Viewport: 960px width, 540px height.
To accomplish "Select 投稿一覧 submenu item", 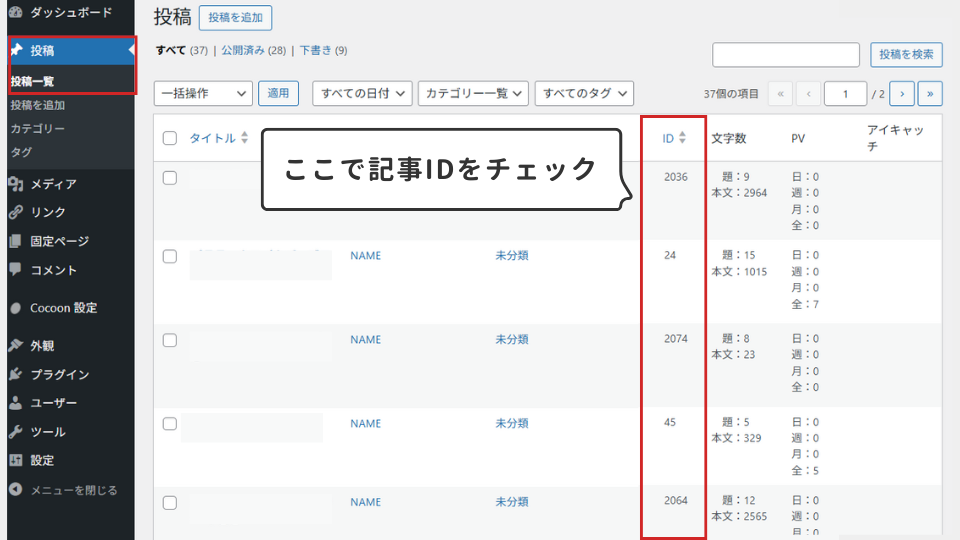I will pyautogui.click(x=32, y=81).
